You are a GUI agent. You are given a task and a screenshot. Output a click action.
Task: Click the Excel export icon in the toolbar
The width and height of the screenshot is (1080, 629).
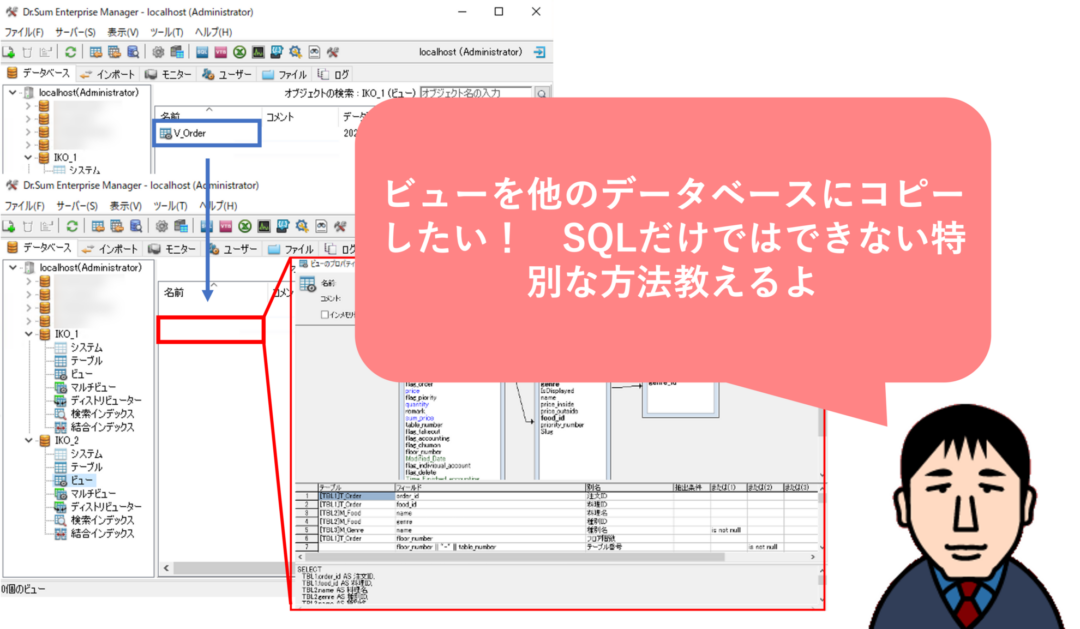pyautogui.click(x=238, y=50)
